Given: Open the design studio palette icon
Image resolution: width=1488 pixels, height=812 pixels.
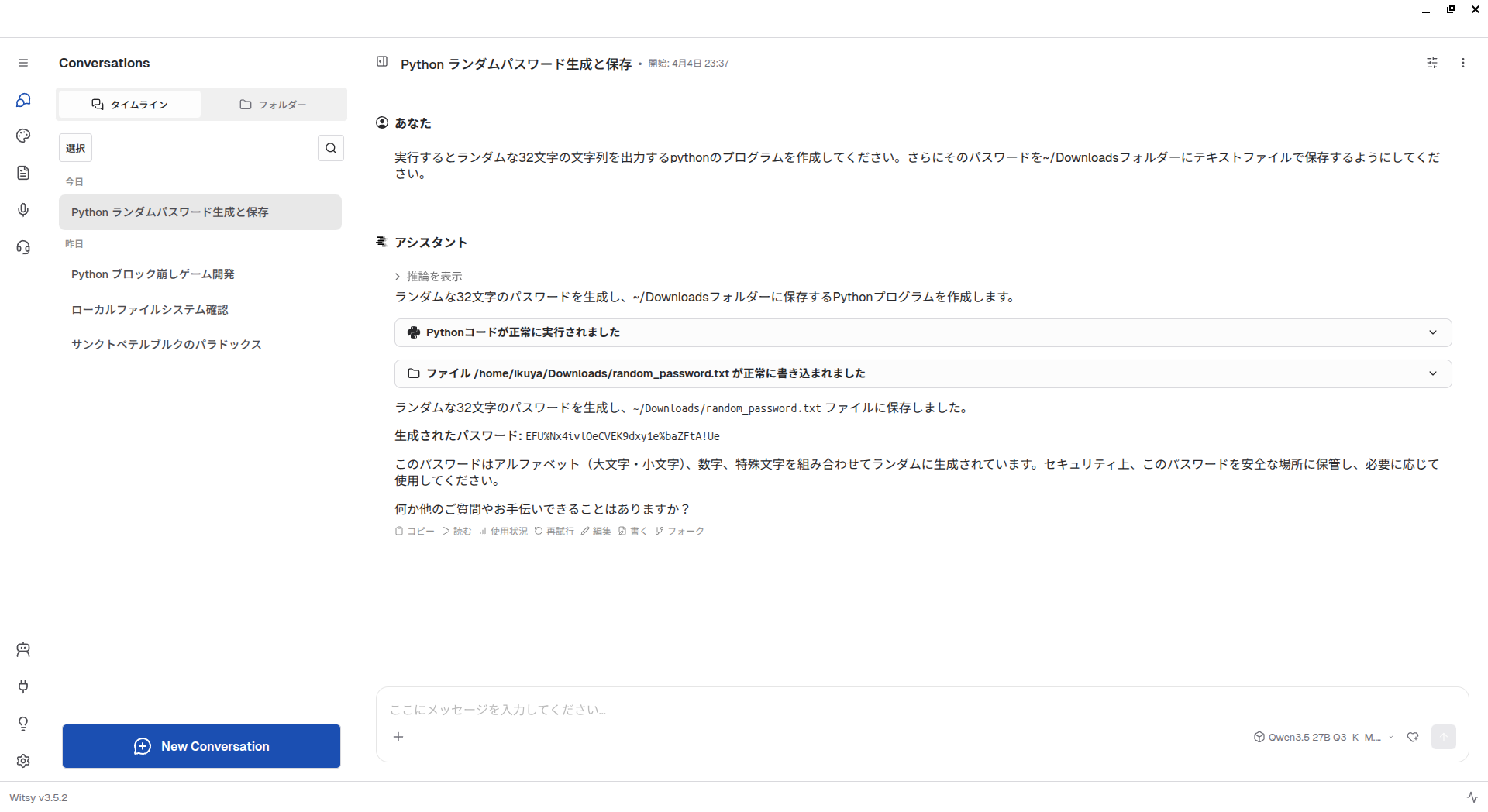Looking at the screenshot, I should point(23,136).
